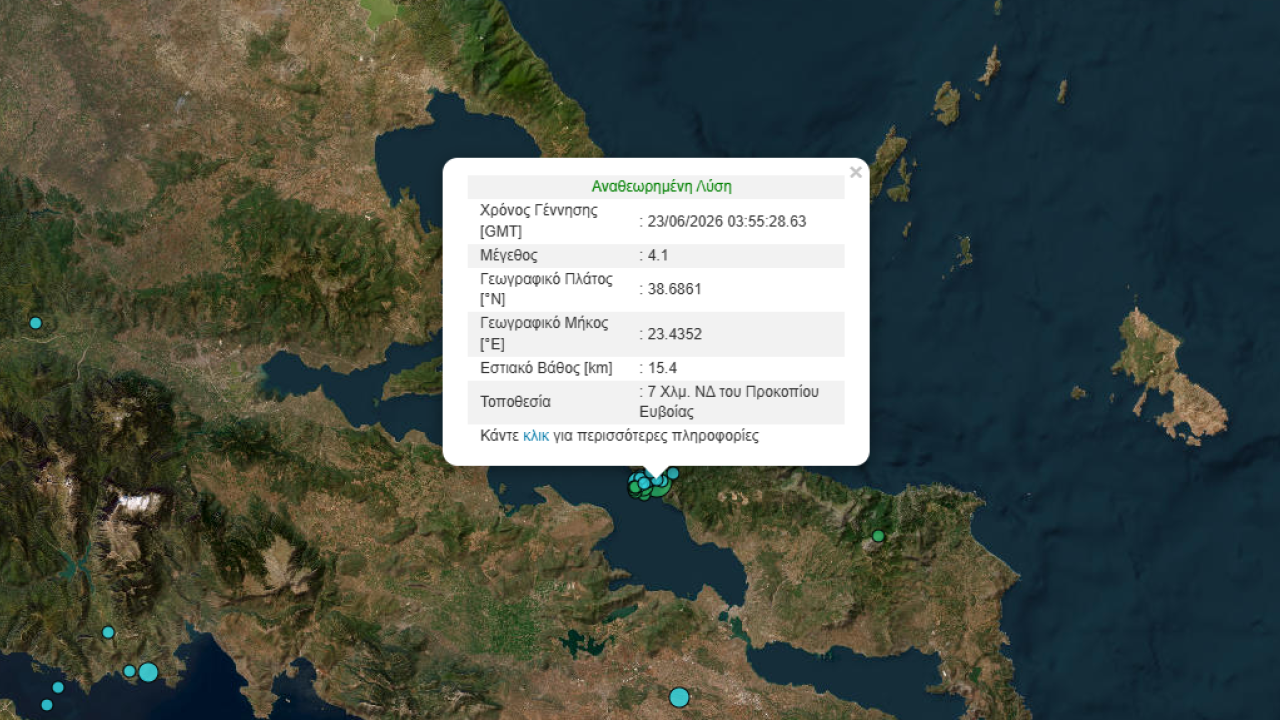Click the magnitude value 4.1
Screen dimensions: 1280x720
pyautogui.click(x=658, y=255)
